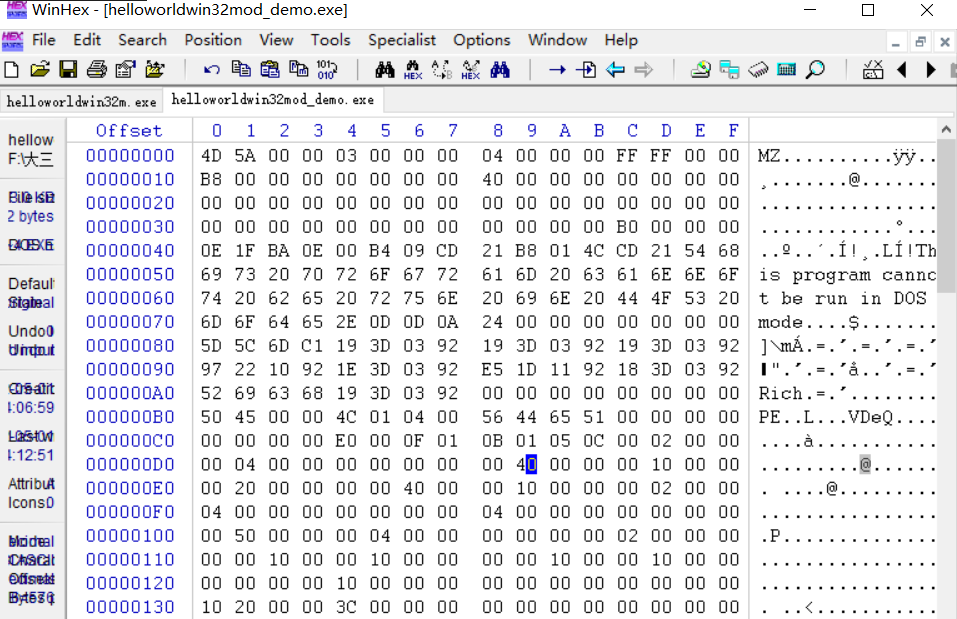This screenshot has height=619, width=957.
Task: Click the Find Text binoculars icon
Action: click(385, 70)
